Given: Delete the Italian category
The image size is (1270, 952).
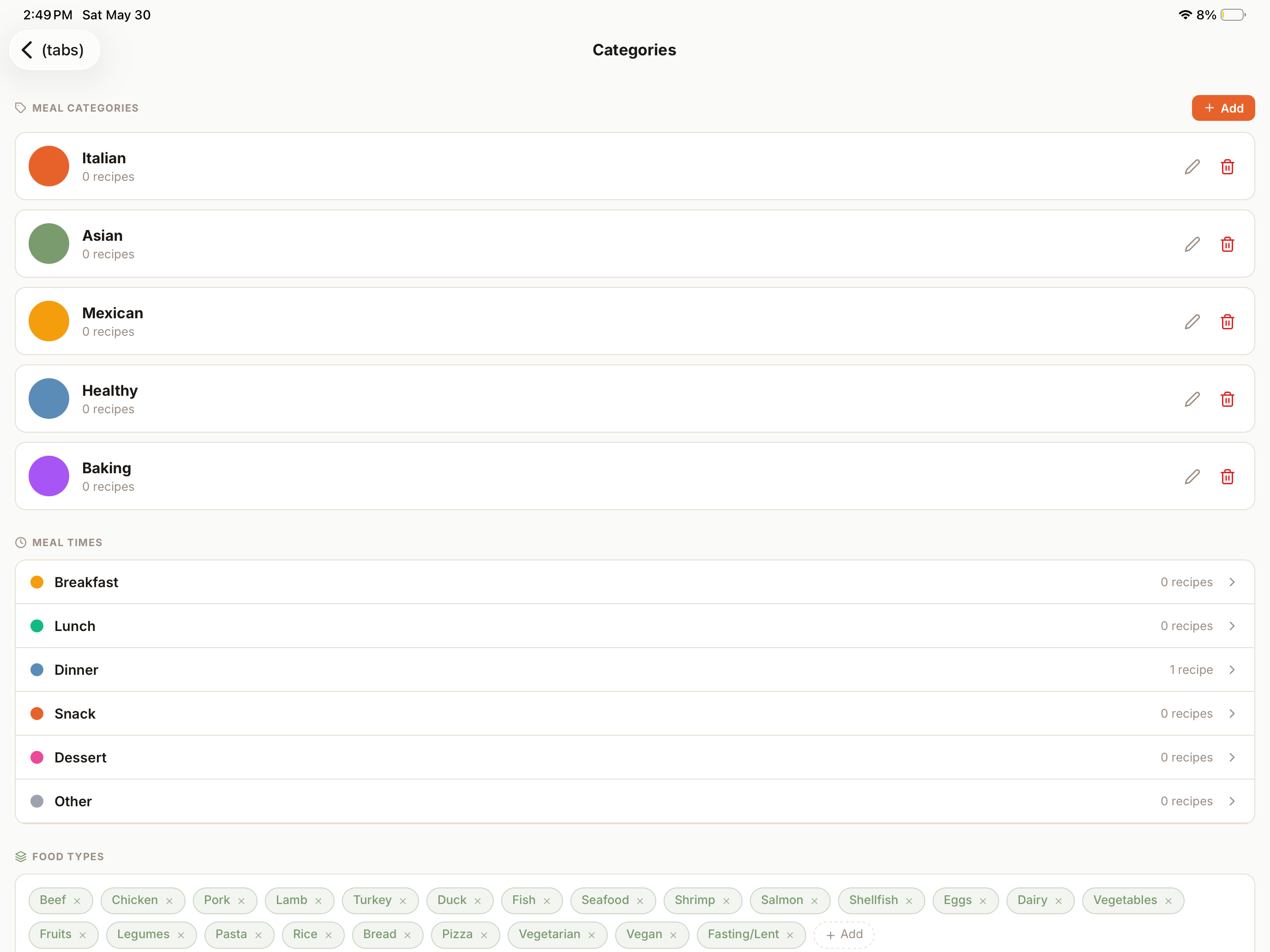Looking at the screenshot, I should (x=1227, y=167).
